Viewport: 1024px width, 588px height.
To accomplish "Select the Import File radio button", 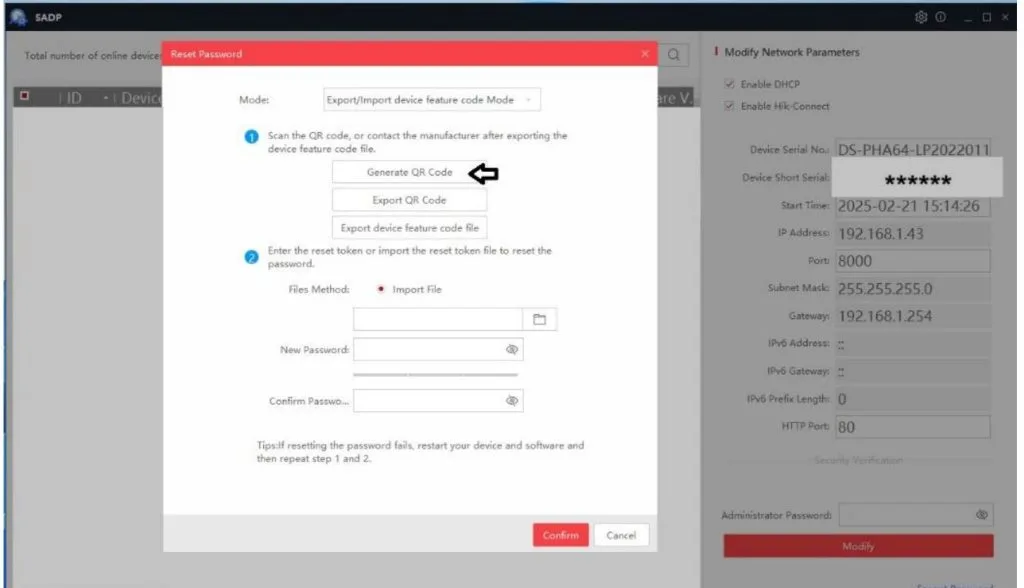I will (381, 289).
